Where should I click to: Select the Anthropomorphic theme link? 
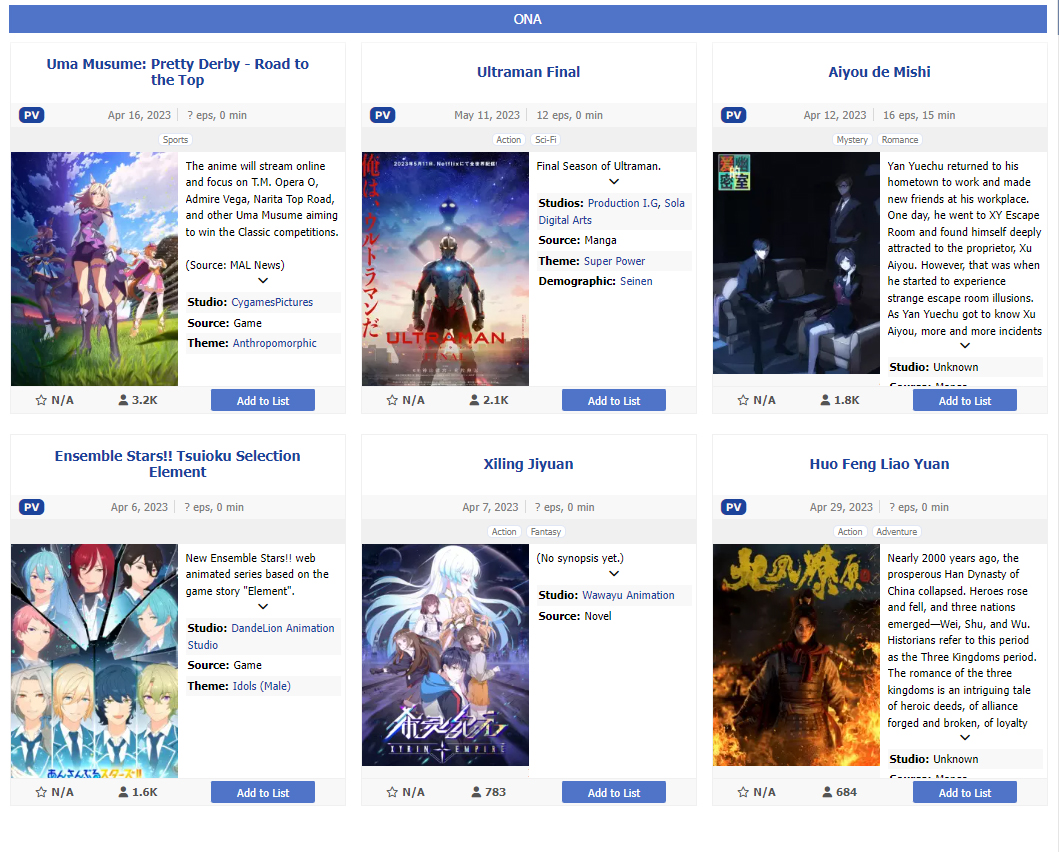pos(274,343)
